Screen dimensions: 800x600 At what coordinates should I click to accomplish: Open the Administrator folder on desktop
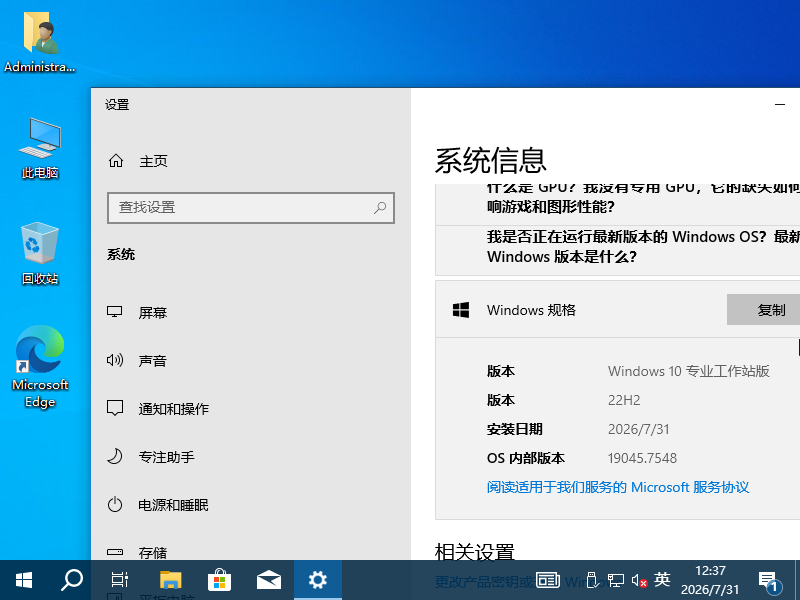(x=40, y=42)
